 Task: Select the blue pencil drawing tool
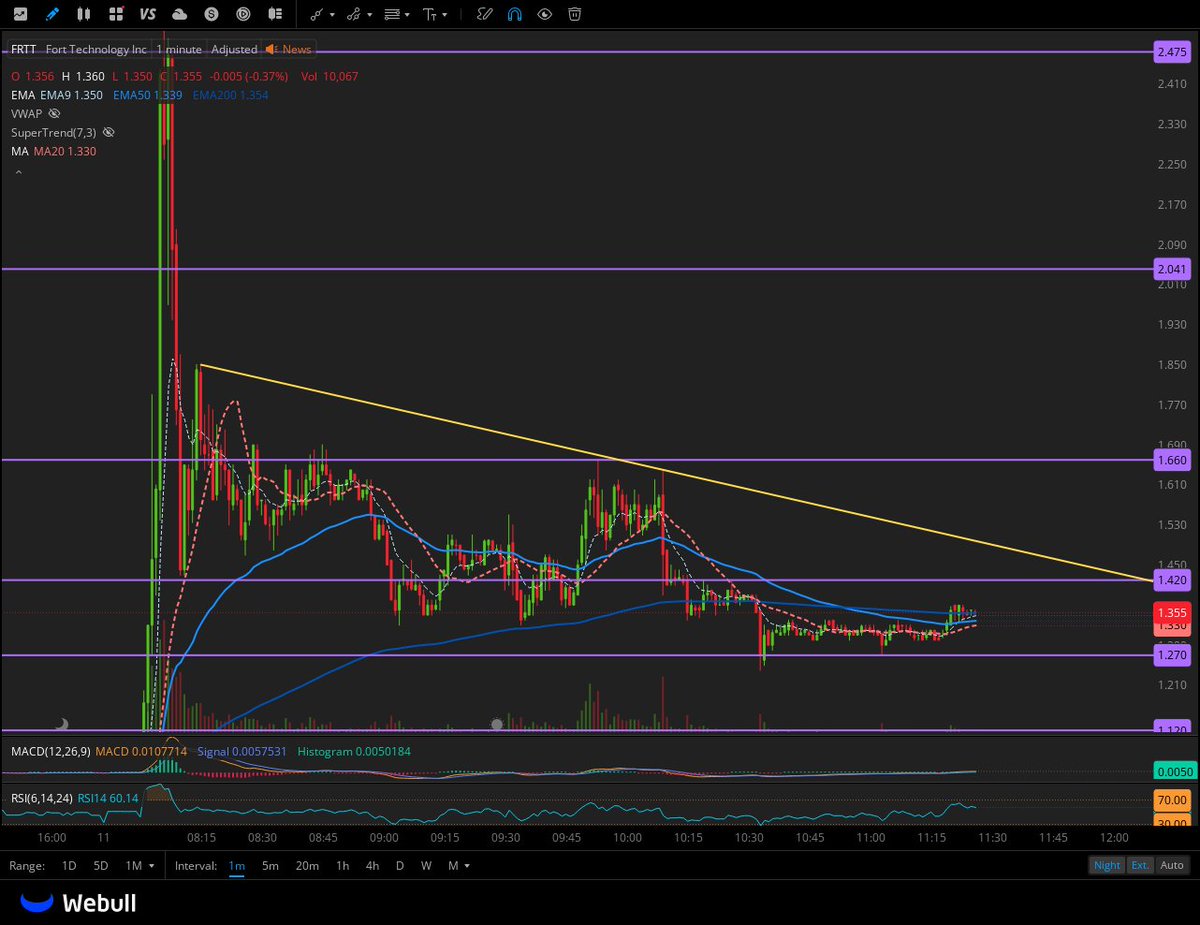52,14
